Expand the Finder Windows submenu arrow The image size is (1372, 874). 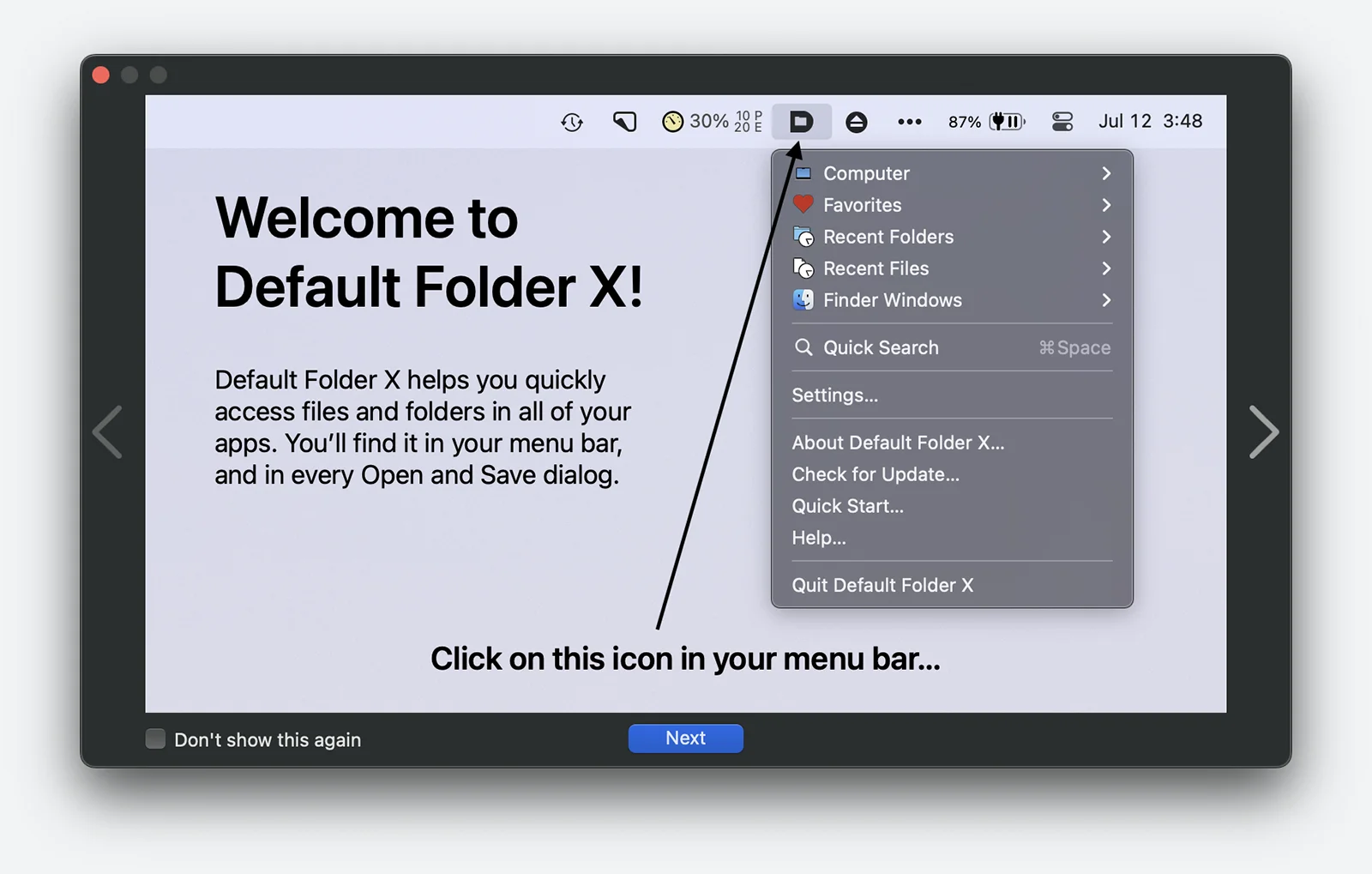point(1106,300)
